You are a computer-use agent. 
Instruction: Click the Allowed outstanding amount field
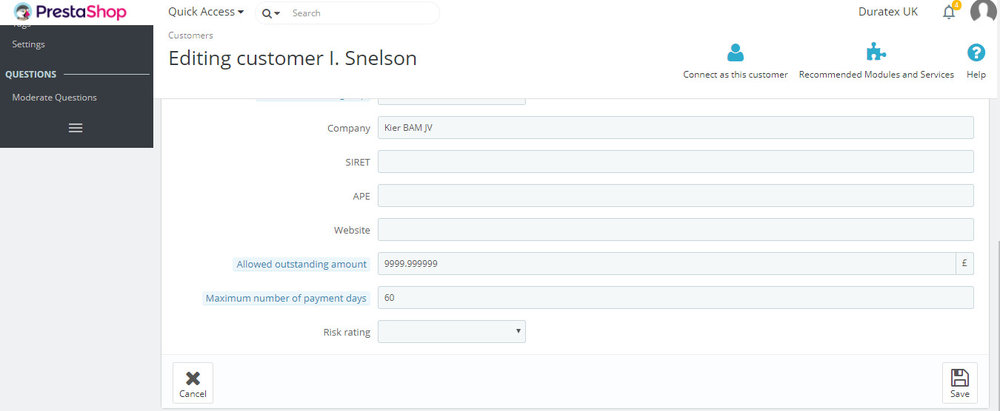(666, 264)
